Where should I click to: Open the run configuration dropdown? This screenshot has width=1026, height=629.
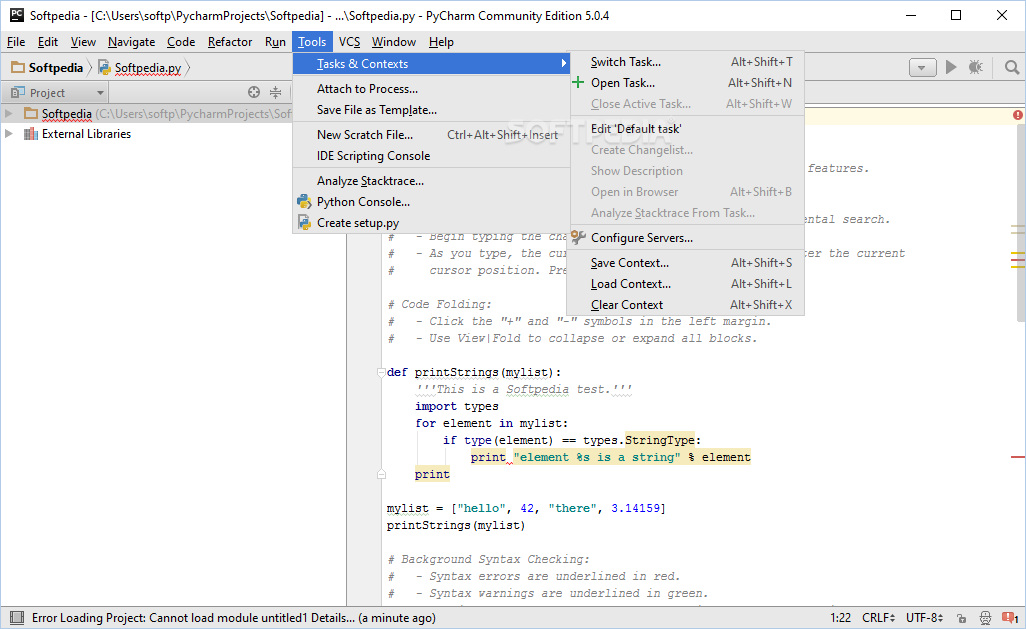click(923, 67)
